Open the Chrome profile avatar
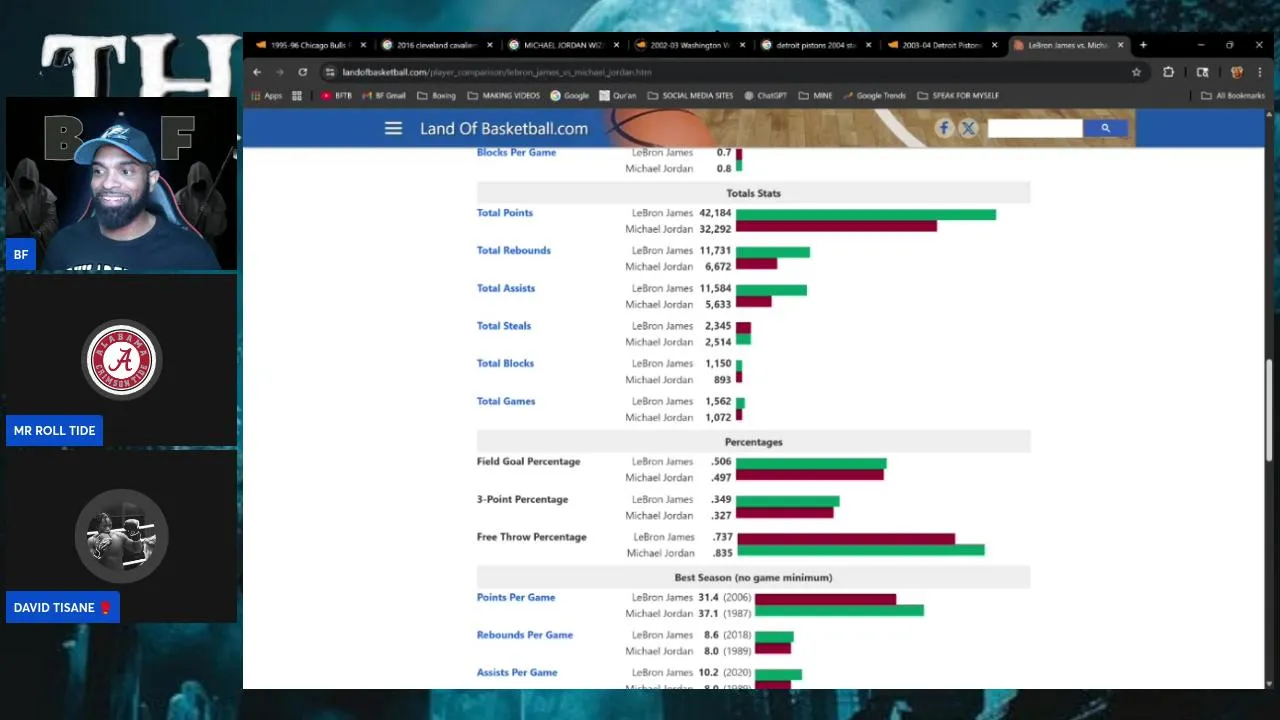The image size is (1280, 720). [x=1237, y=72]
